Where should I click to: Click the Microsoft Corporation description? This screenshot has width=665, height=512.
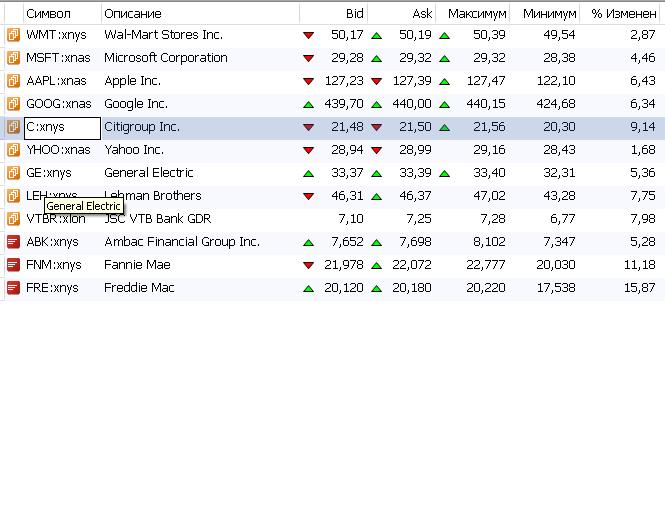(166, 58)
